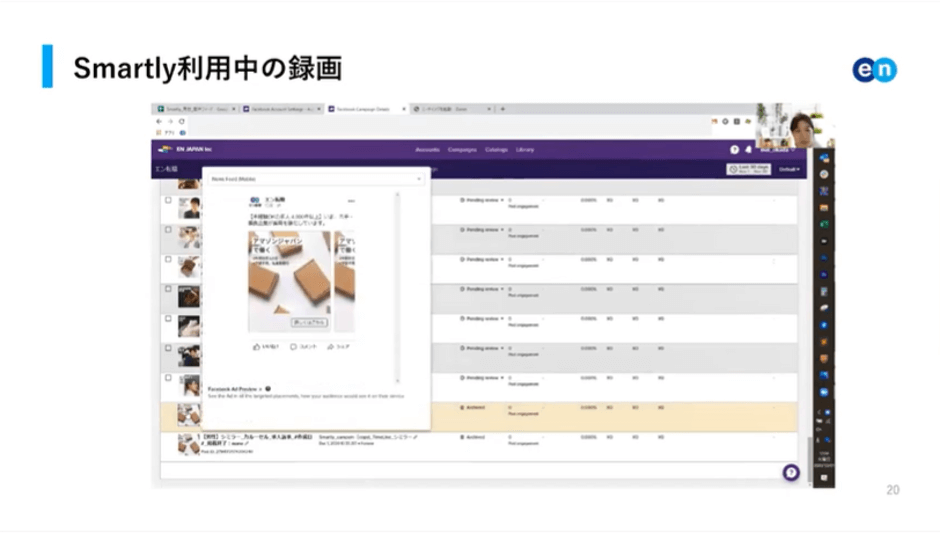Open notifications via the bell icon
The image size is (941, 533).
748,149
